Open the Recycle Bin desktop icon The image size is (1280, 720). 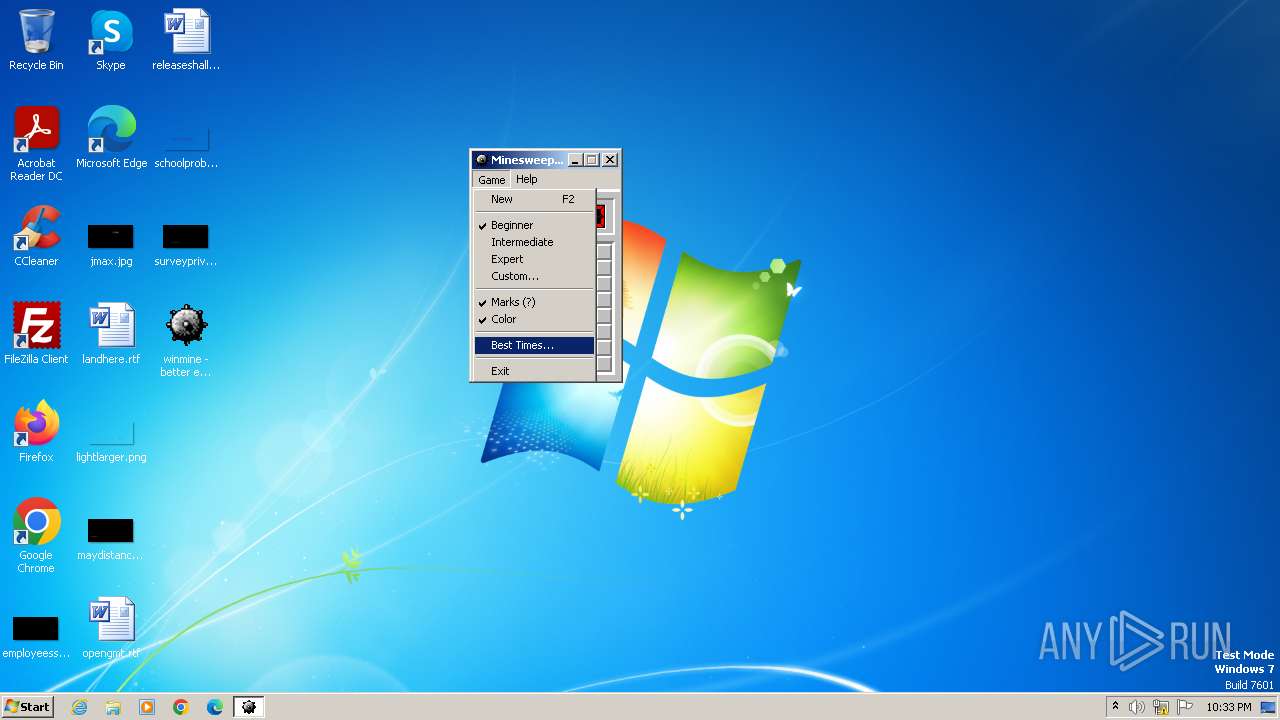[36, 40]
